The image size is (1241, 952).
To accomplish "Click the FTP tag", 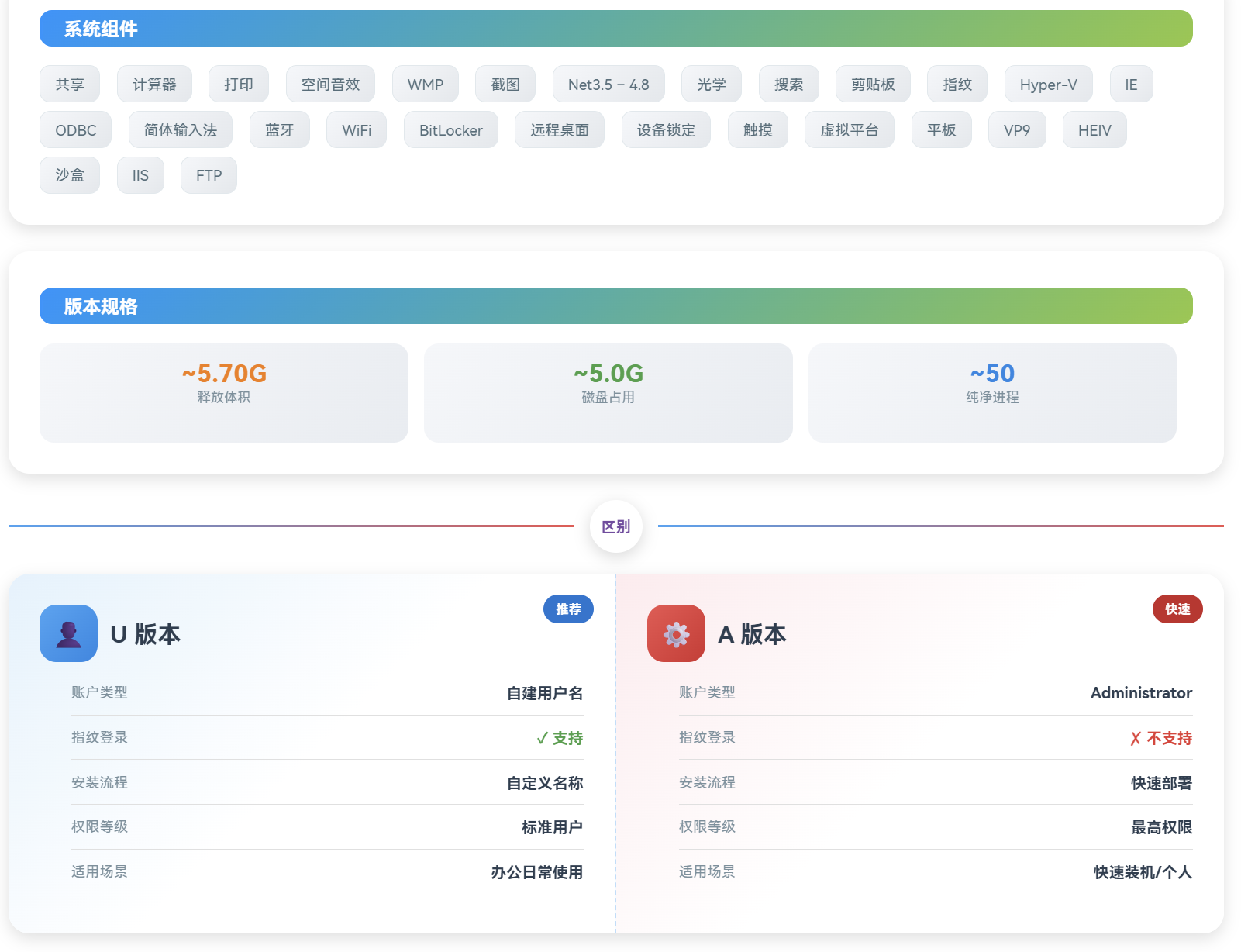I will pyautogui.click(x=209, y=175).
